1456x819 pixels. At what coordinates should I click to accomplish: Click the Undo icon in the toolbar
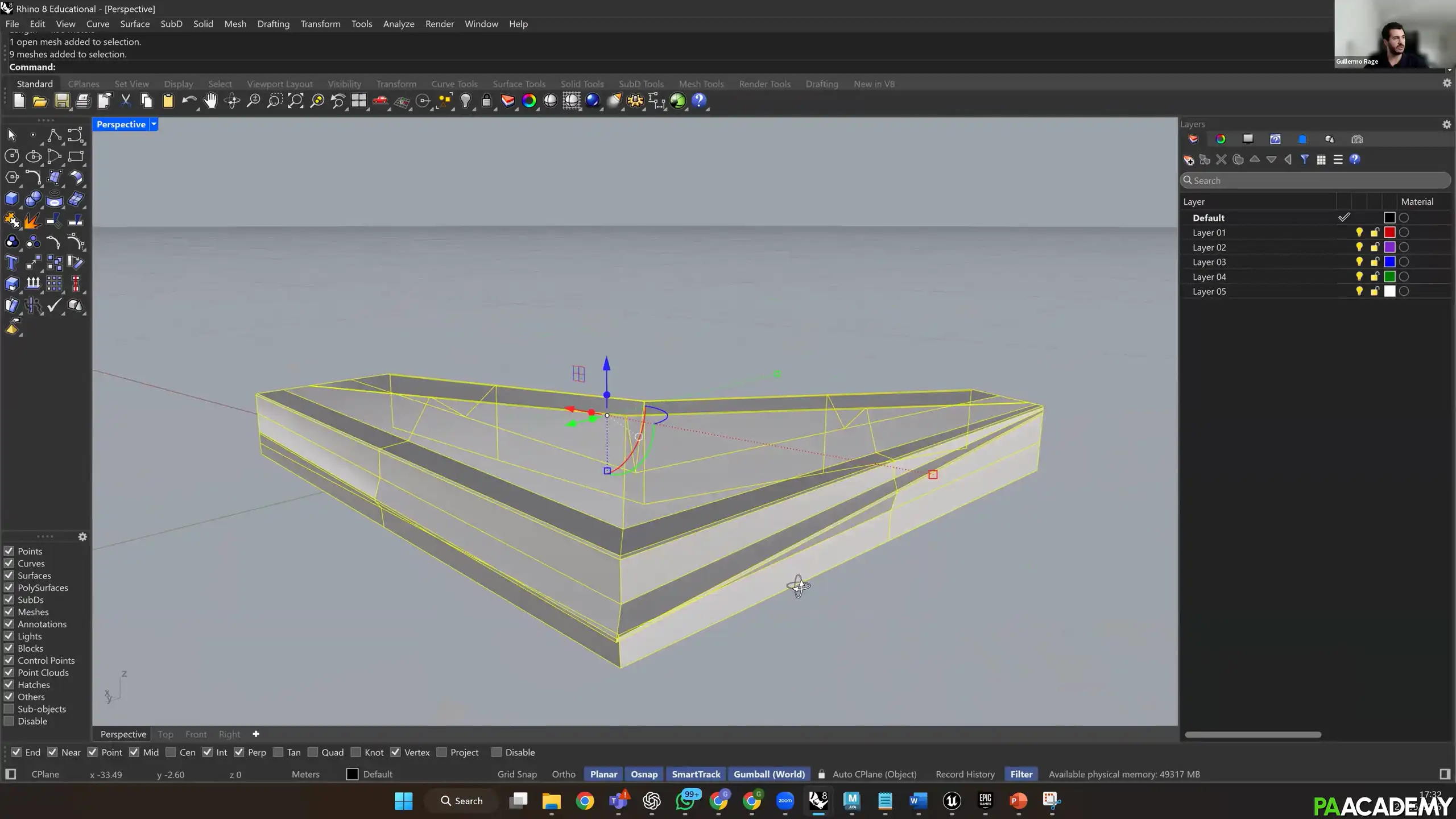189,101
